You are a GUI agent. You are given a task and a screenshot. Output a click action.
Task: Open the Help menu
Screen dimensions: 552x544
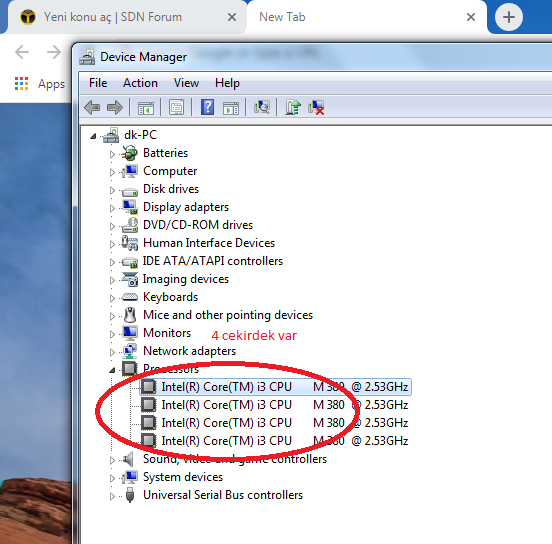click(227, 83)
